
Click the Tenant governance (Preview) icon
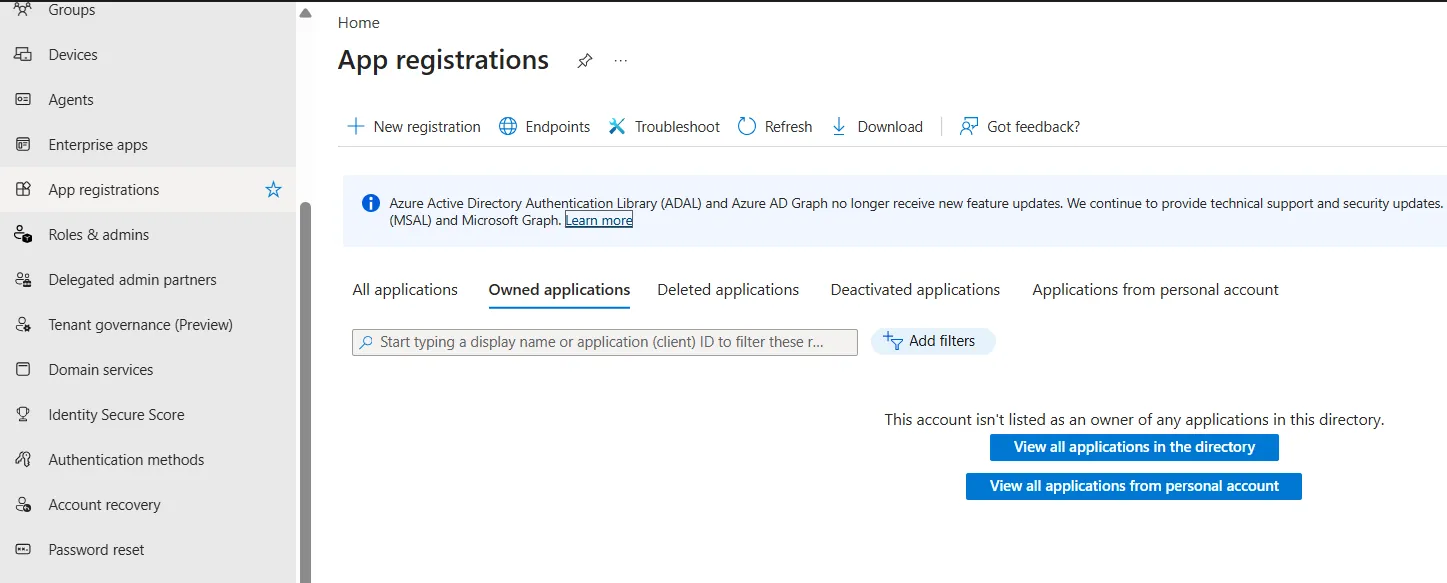pyautogui.click(x=23, y=324)
